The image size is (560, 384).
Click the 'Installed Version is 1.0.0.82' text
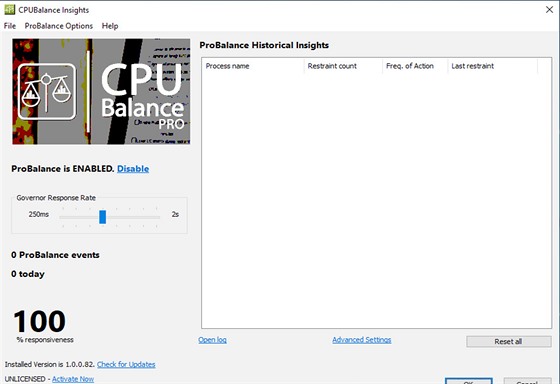point(50,364)
